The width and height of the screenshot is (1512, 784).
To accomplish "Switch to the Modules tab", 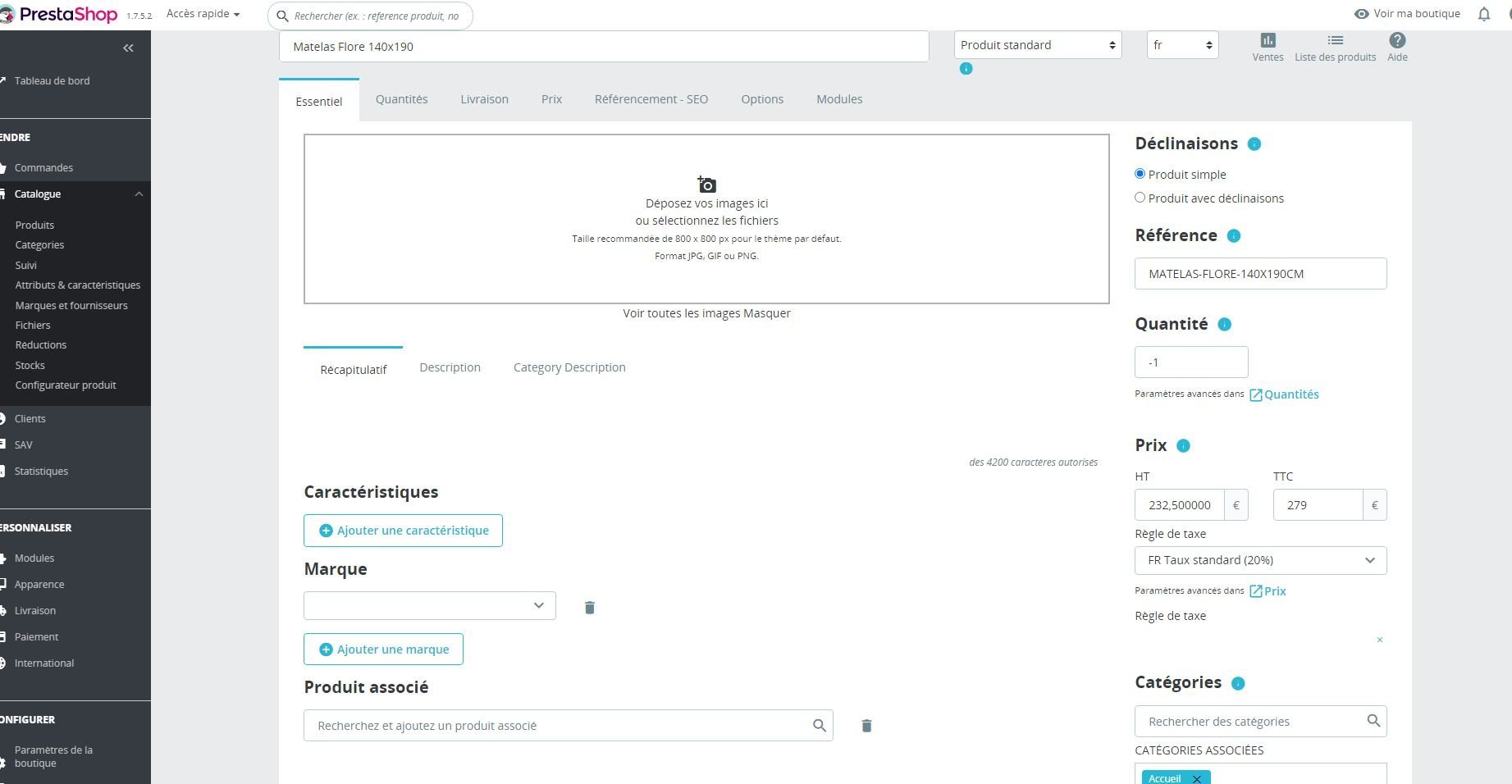I will click(x=839, y=99).
